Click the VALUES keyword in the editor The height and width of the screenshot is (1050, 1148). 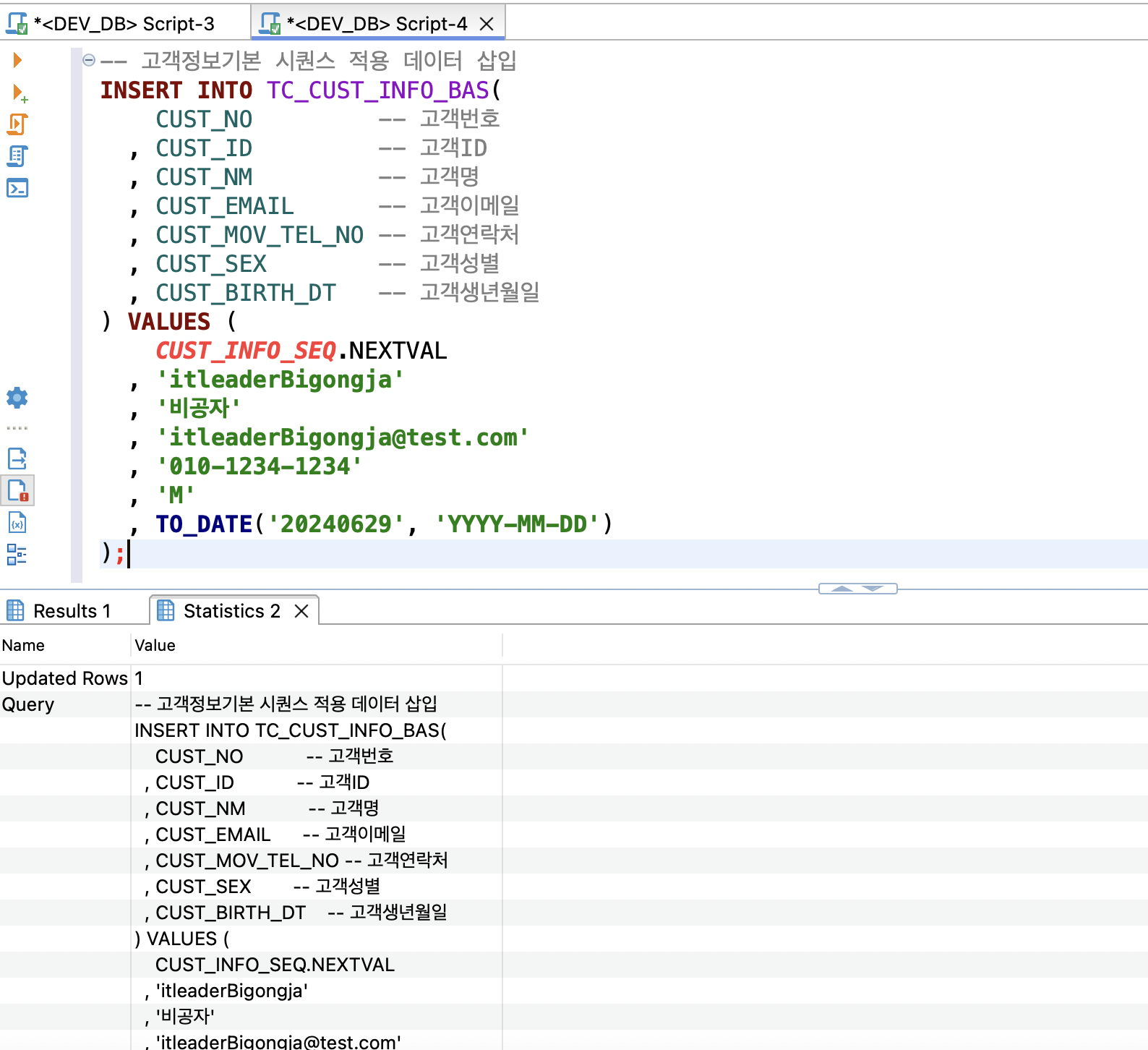click(x=169, y=322)
